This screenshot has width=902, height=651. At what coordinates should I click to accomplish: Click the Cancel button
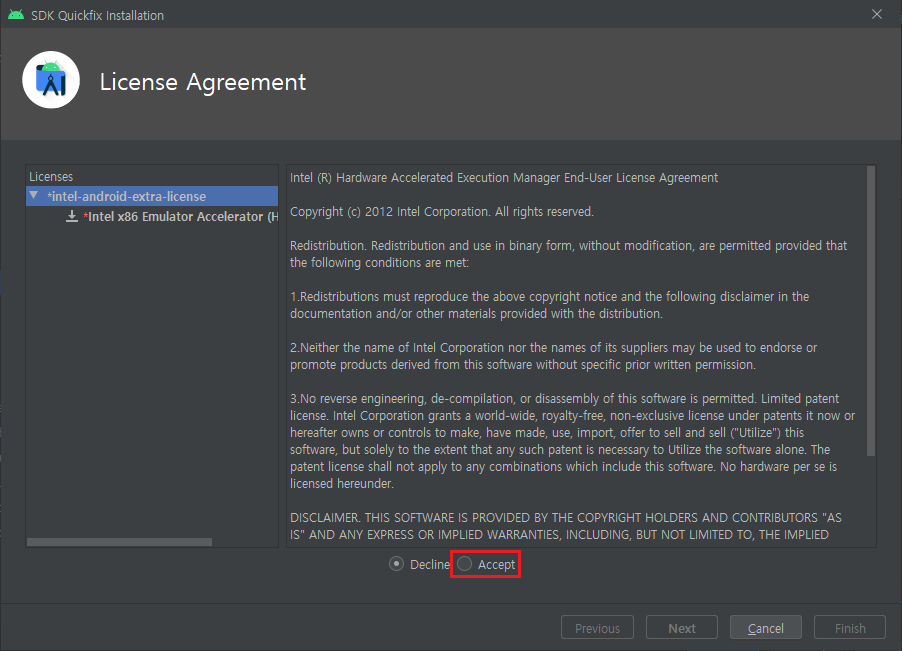pyautogui.click(x=765, y=628)
